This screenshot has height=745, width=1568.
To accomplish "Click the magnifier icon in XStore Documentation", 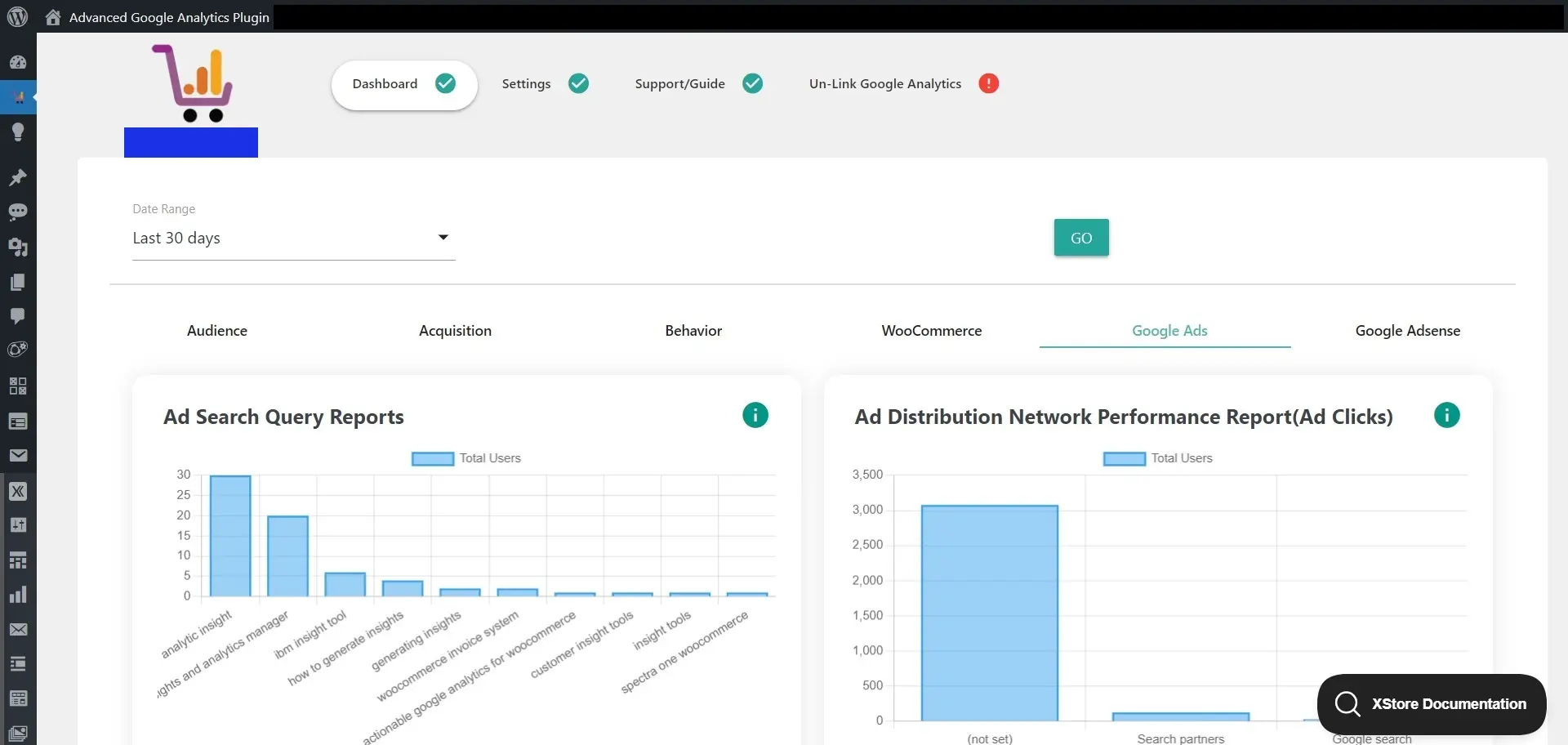I will [1347, 703].
